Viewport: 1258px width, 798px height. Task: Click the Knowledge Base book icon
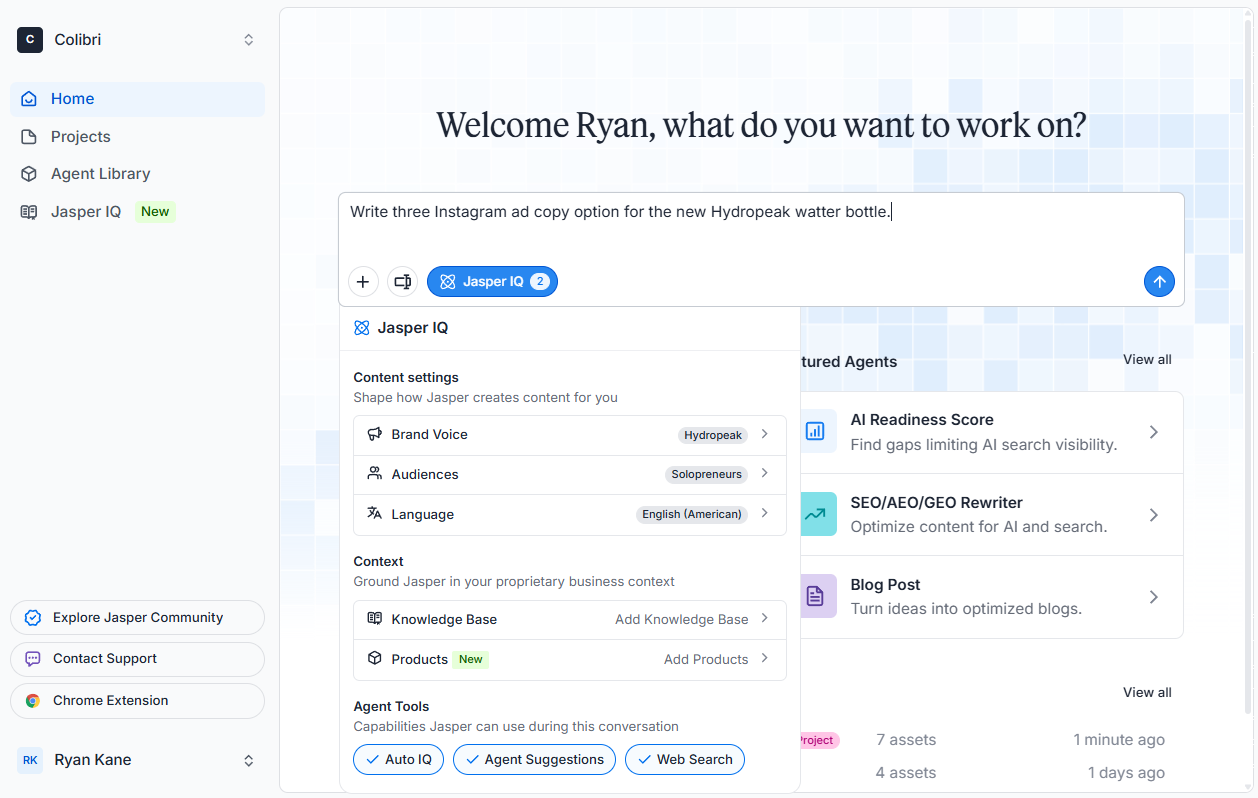click(375, 618)
